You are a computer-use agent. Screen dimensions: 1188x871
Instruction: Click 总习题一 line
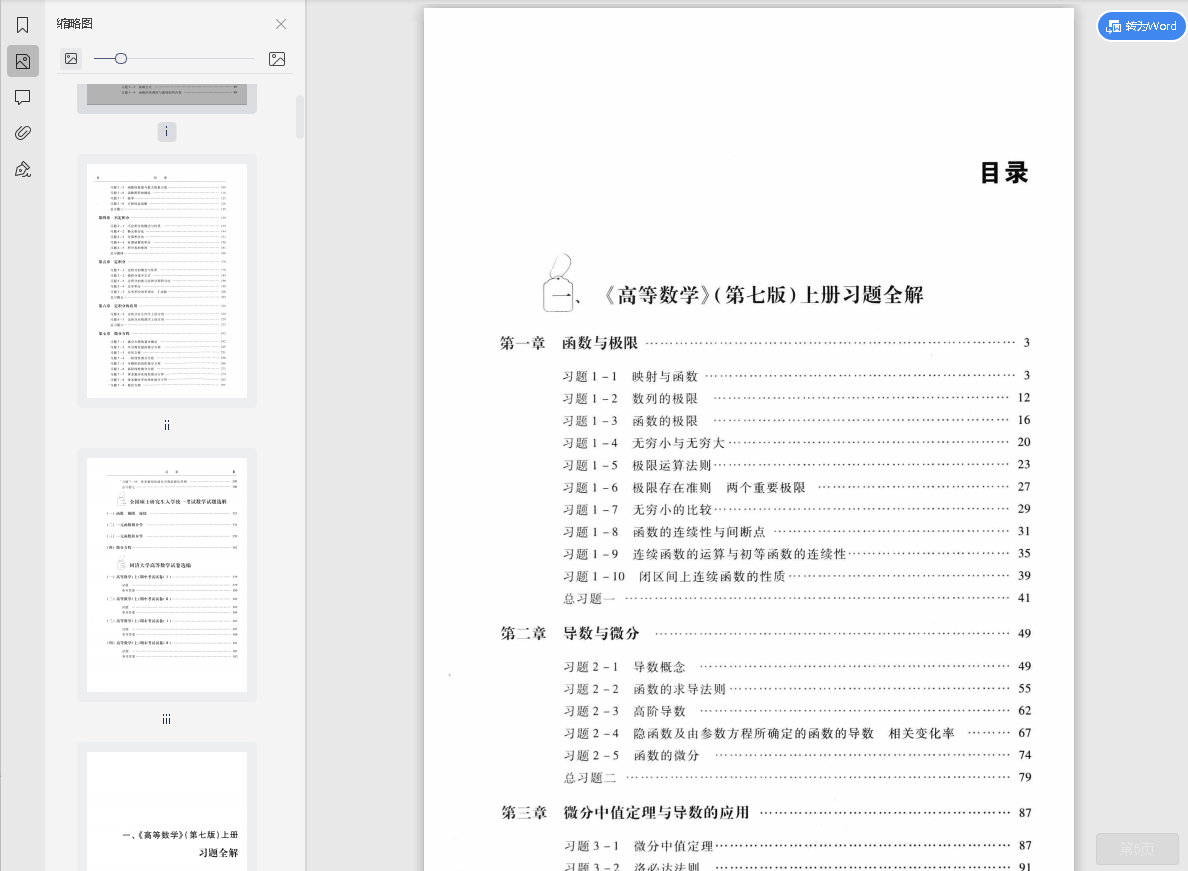[796, 598]
